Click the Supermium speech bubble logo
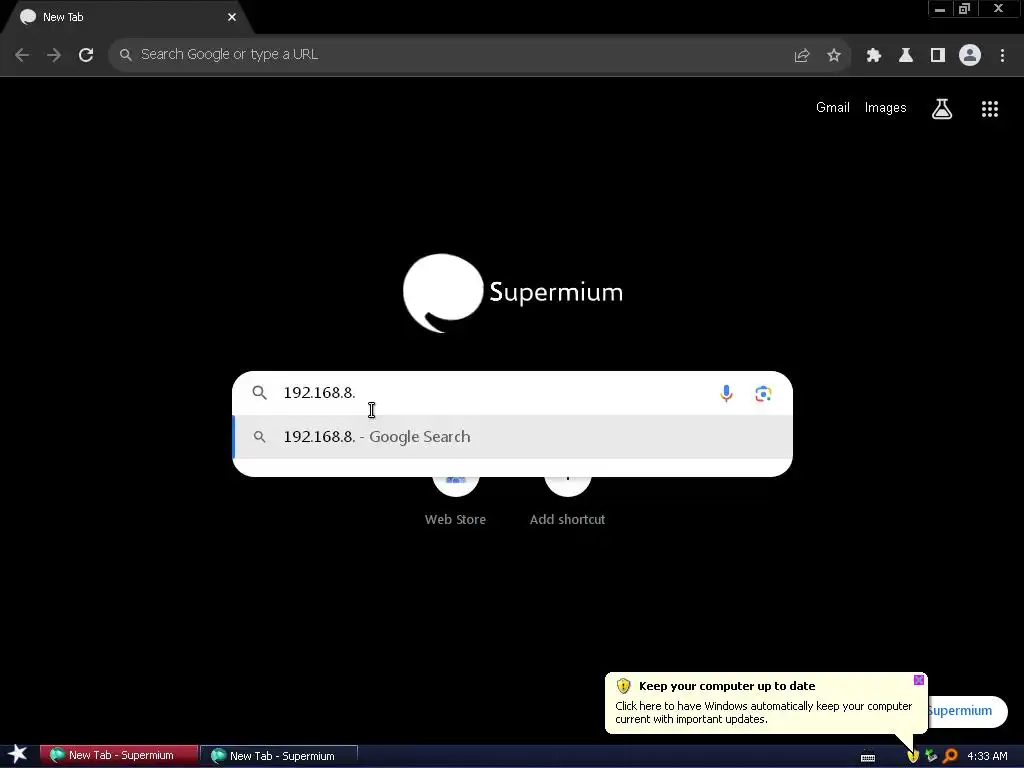The width and height of the screenshot is (1024, 768). pyautogui.click(x=443, y=293)
